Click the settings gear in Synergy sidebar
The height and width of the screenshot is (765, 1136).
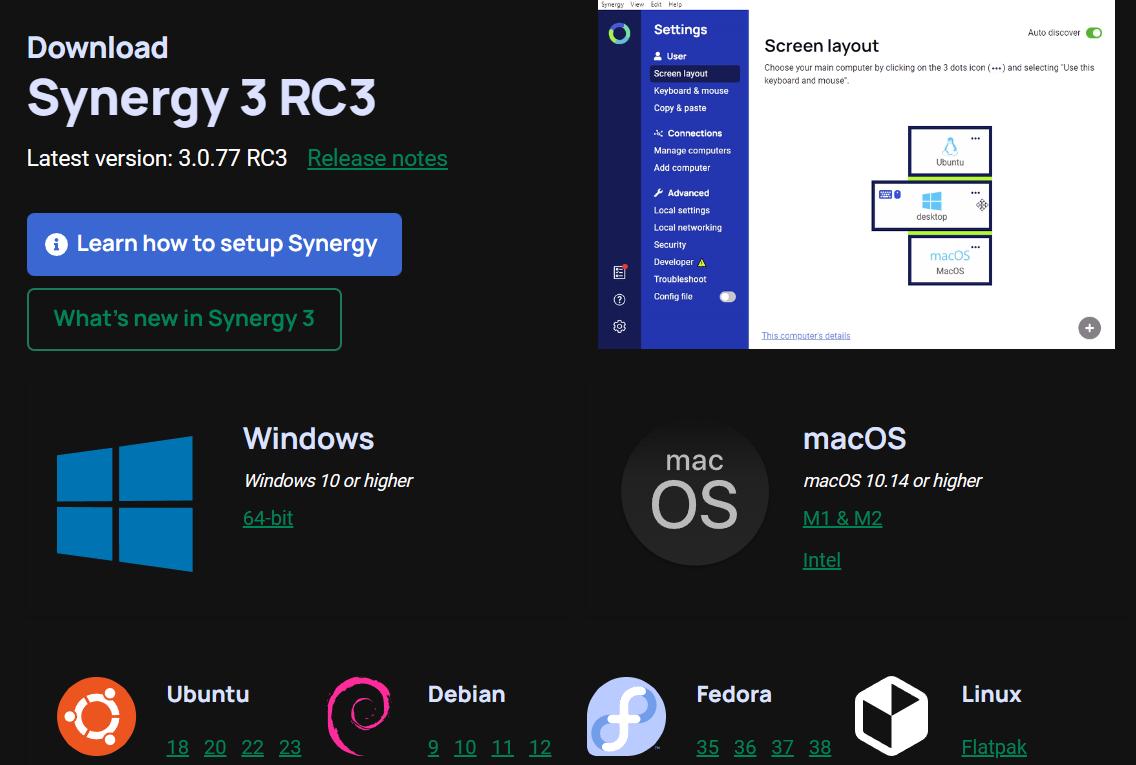619,326
